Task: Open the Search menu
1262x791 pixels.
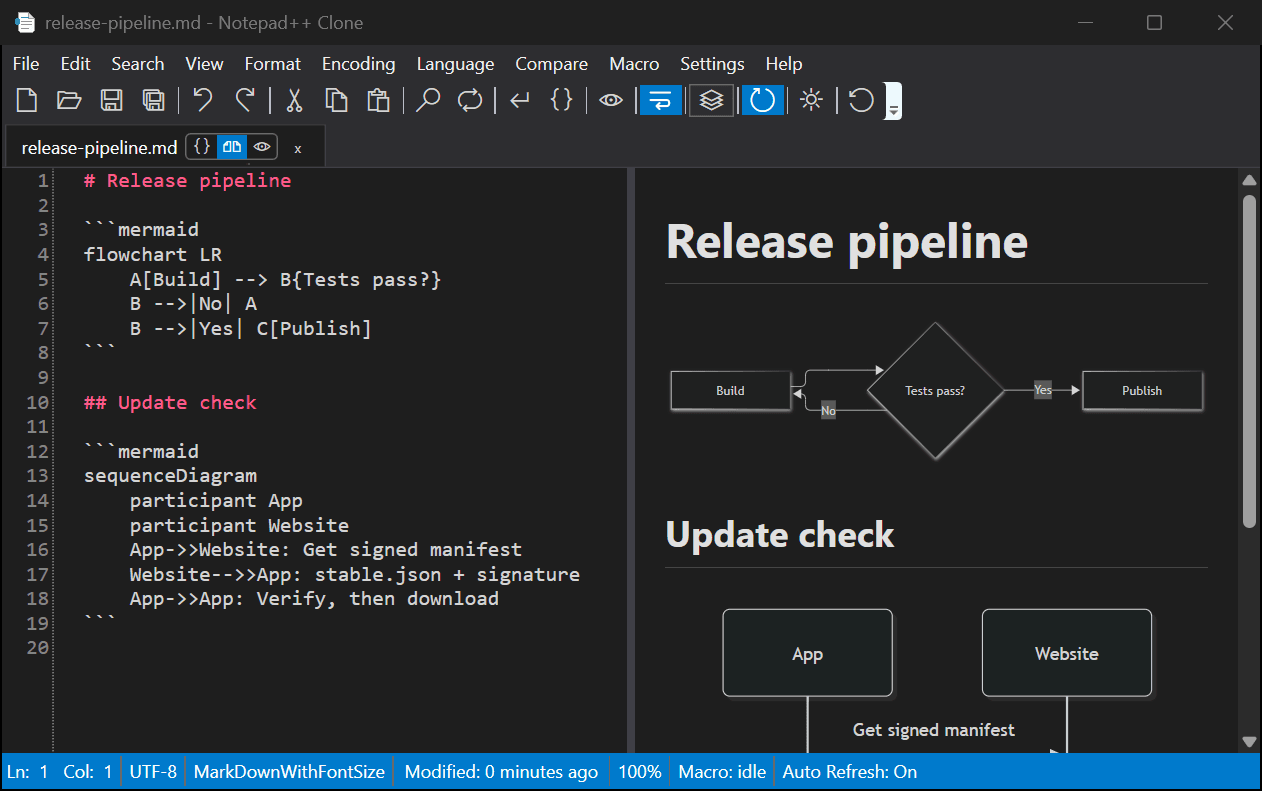Action: (x=138, y=63)
